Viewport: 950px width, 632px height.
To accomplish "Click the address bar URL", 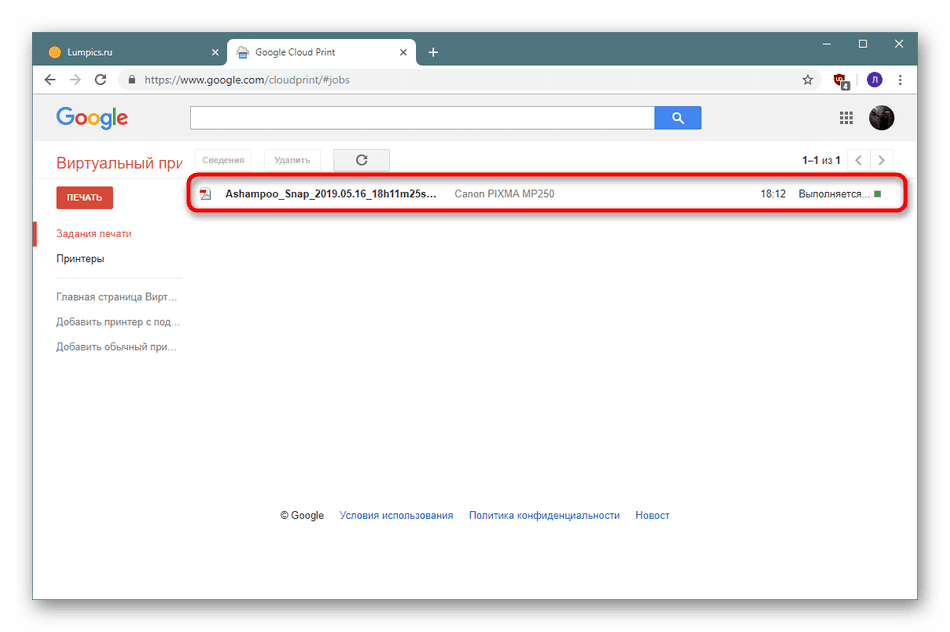I will [247, 79].
